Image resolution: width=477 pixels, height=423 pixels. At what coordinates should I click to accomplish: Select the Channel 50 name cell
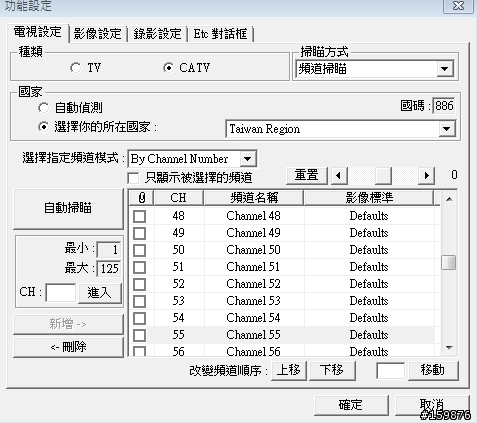click(x=254, y=250)
